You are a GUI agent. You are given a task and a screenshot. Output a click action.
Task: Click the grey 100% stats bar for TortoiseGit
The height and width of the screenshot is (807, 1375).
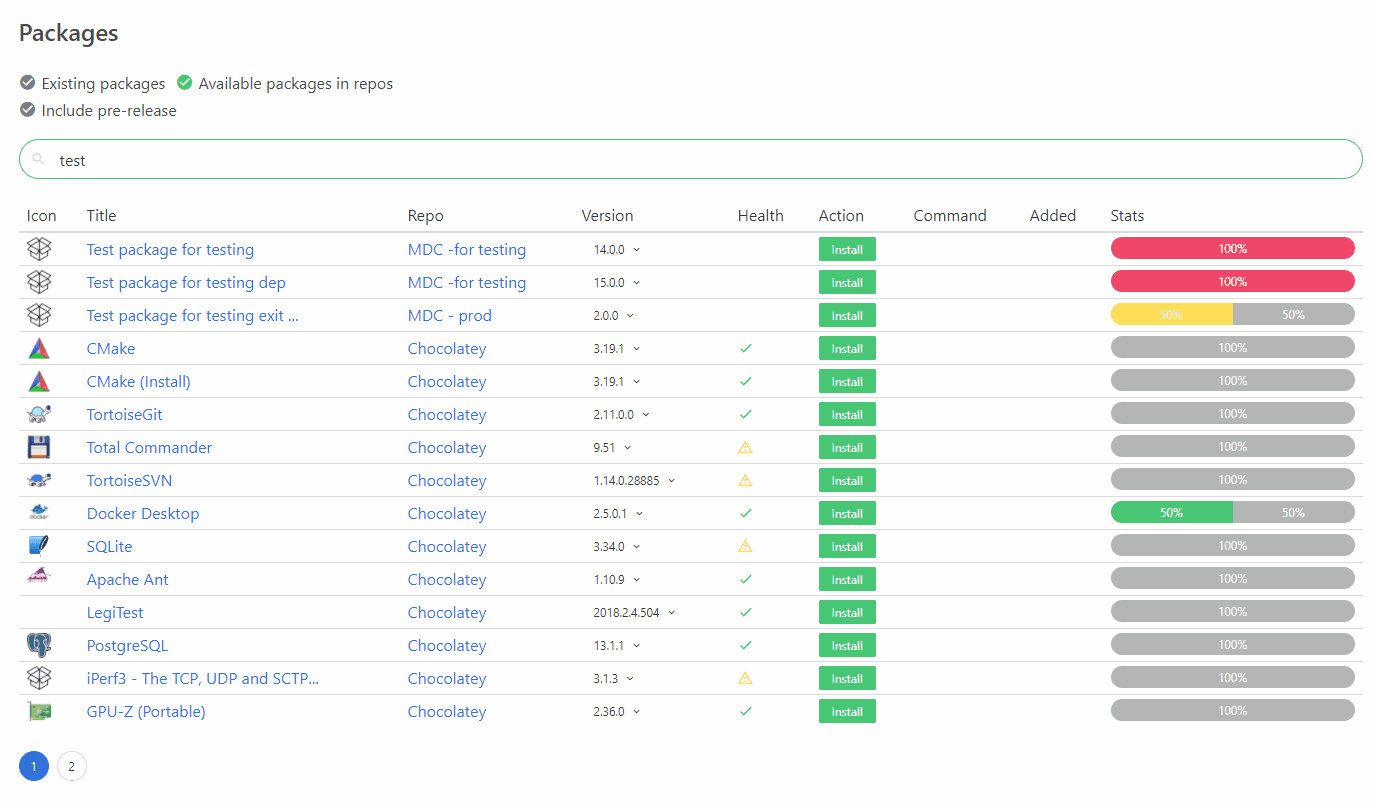coord(1233,414)
